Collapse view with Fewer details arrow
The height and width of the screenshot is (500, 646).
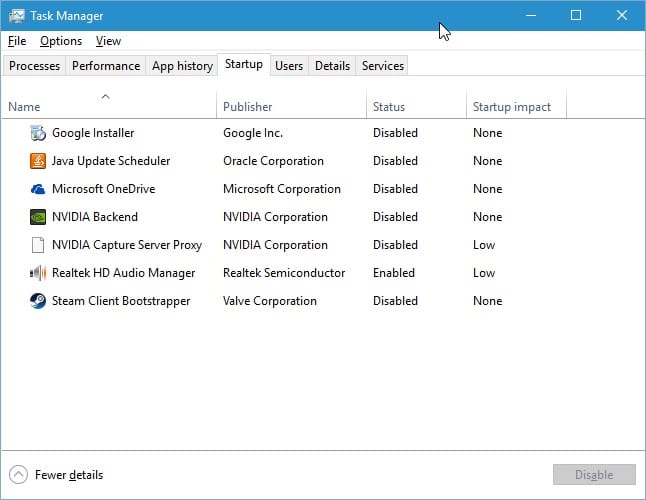click(18, 475)
